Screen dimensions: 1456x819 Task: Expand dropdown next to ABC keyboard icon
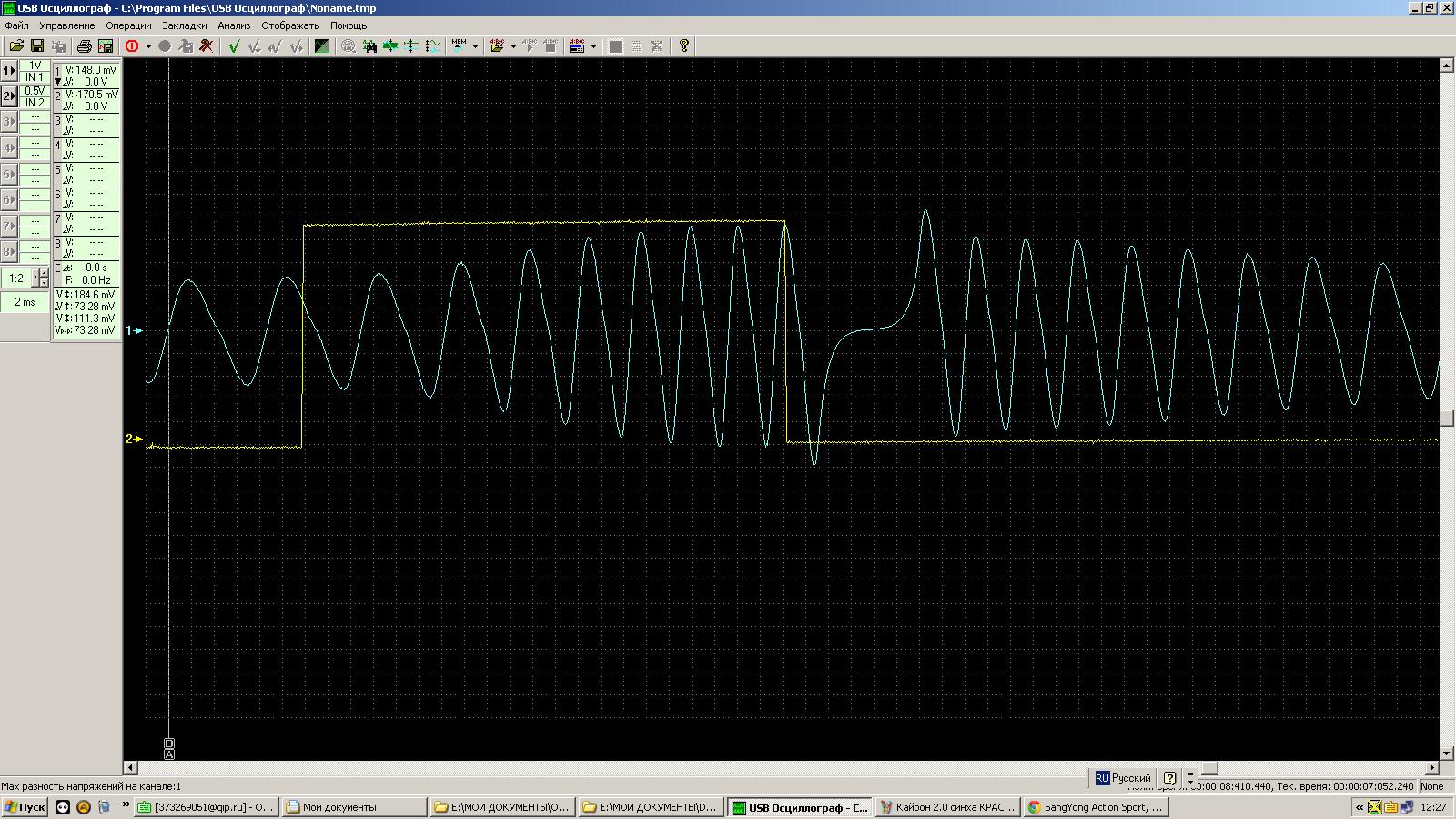(x=593, y=46)
